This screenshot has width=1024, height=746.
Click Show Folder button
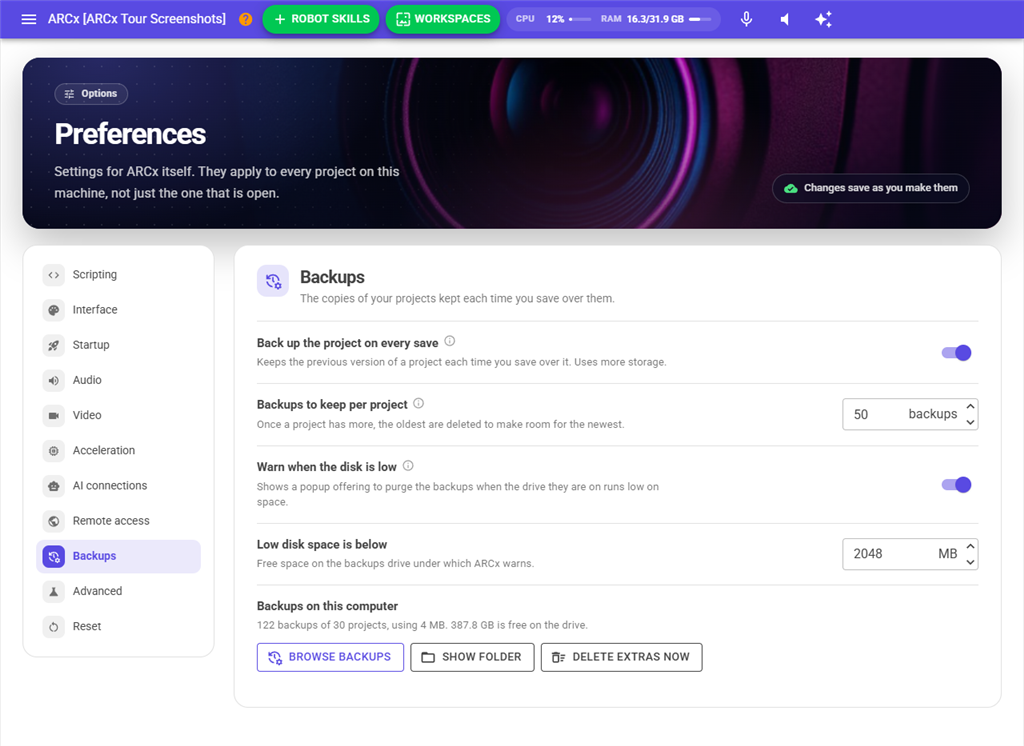(472, 657)
